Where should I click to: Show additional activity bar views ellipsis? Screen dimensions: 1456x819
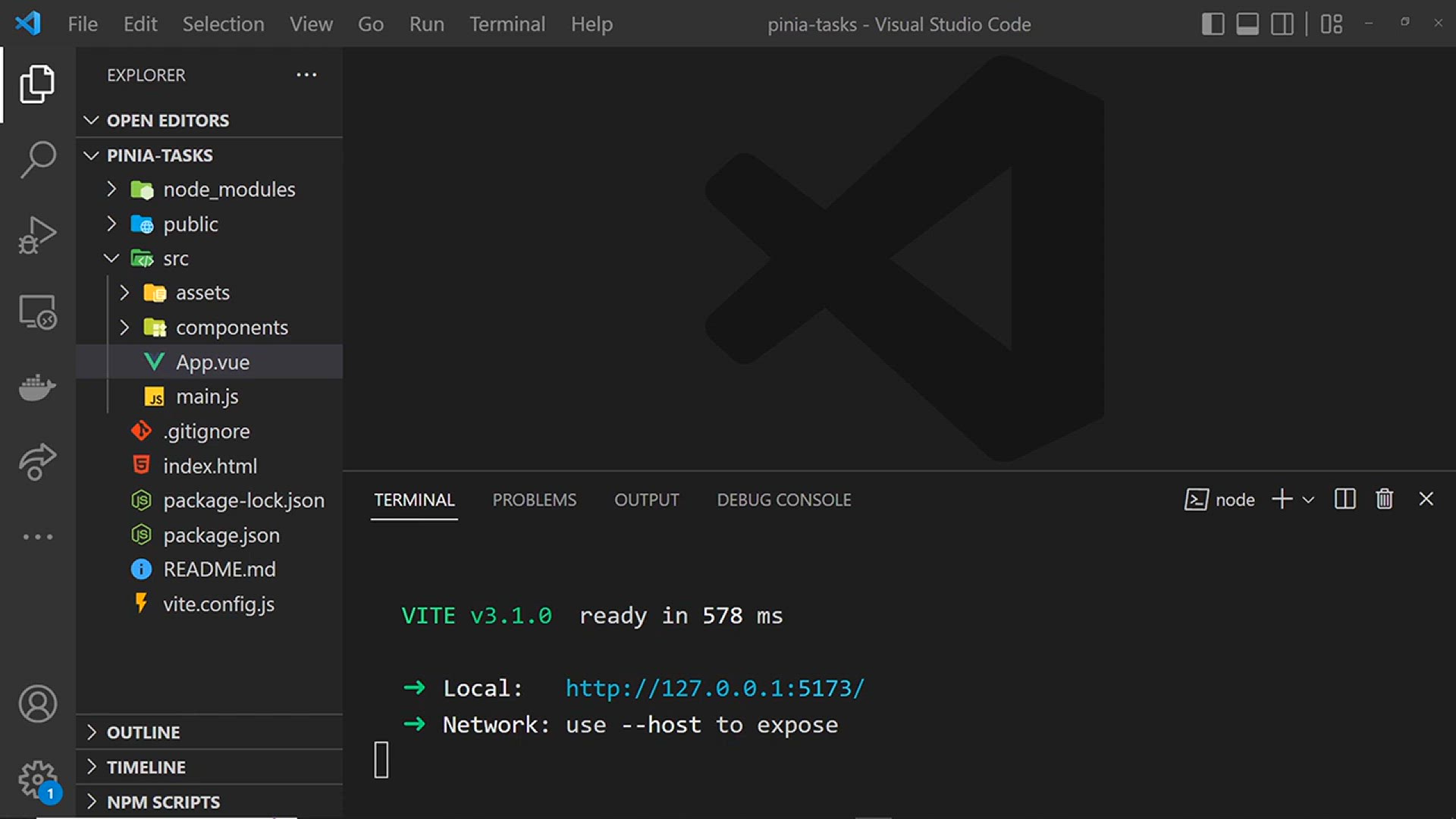pyautogui.click(x=37, y=537)
